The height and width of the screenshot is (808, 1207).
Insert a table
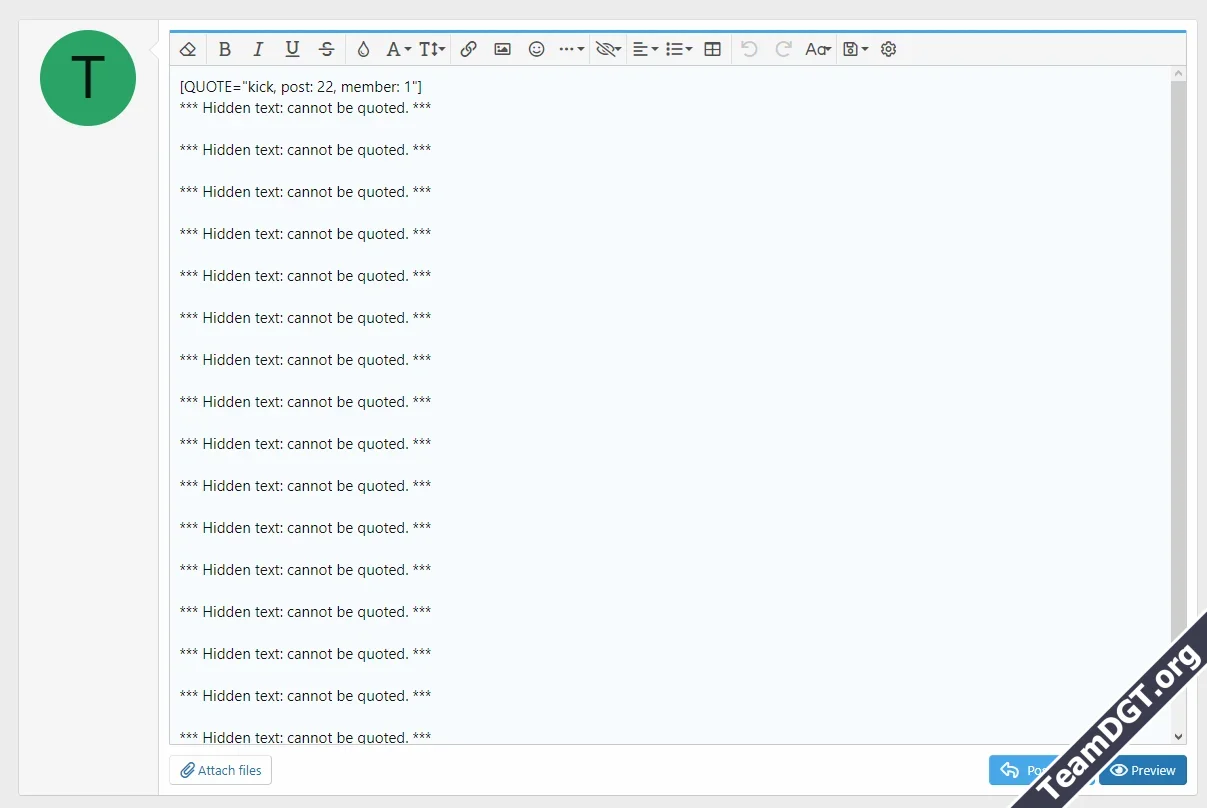coord(712,48)
